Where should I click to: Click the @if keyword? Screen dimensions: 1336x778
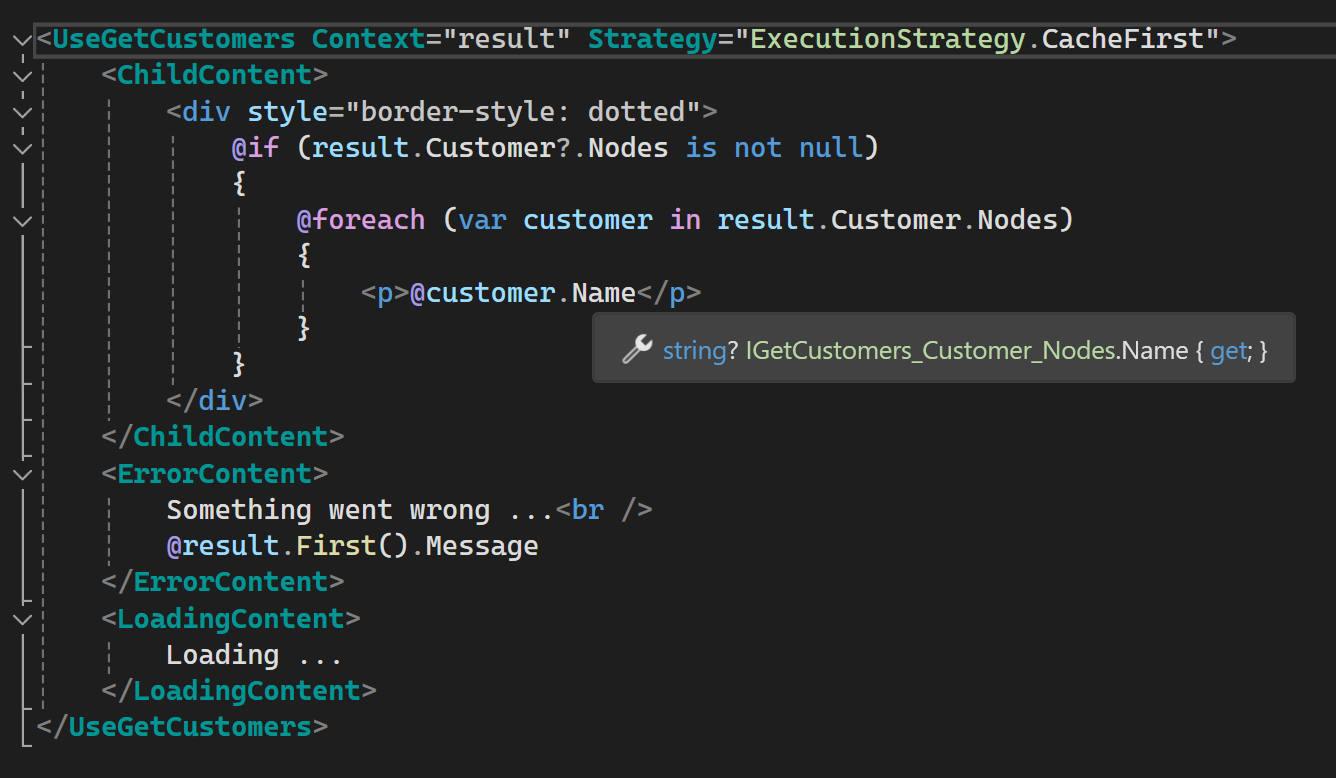click(x=255, y=149)
